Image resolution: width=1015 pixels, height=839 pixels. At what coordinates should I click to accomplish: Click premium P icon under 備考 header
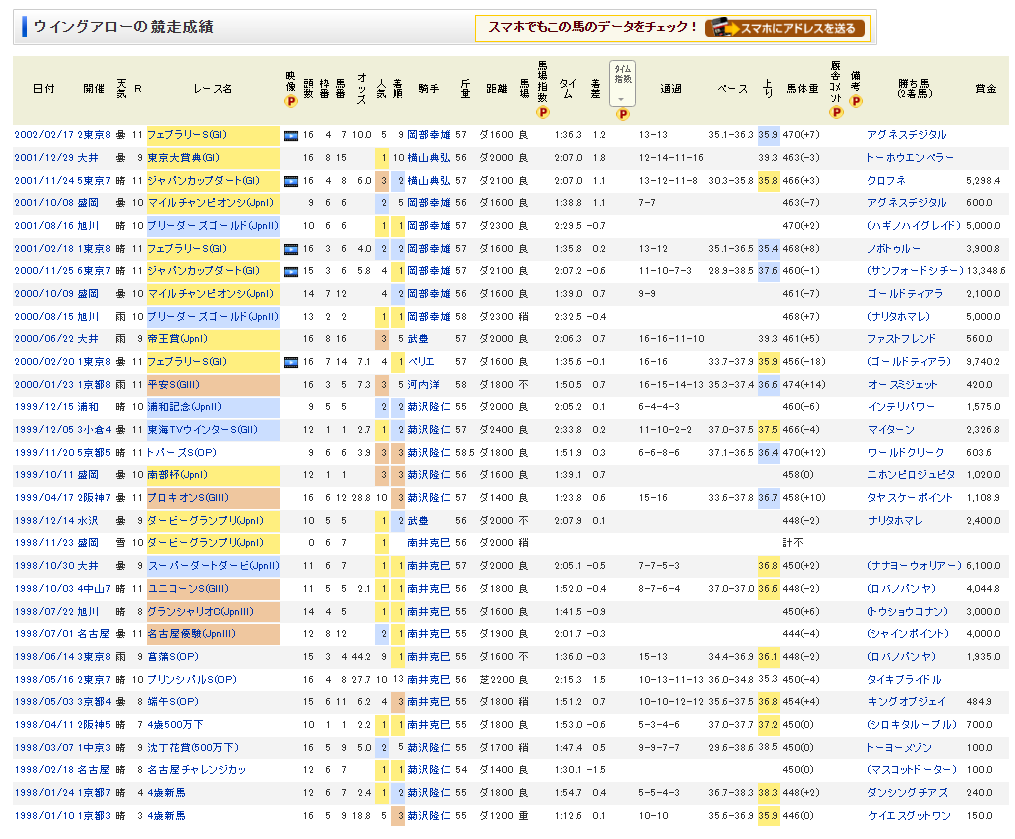click(x=856, y=101)
